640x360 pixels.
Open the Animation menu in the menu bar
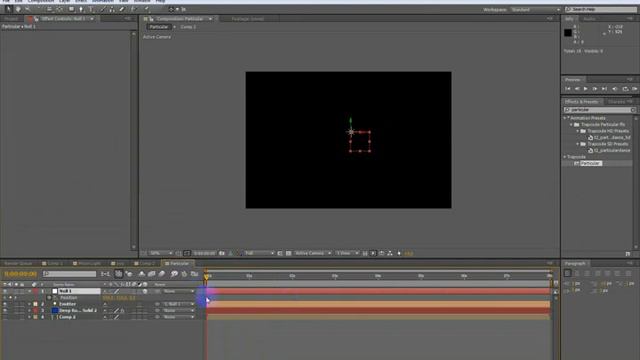[103, 1]
